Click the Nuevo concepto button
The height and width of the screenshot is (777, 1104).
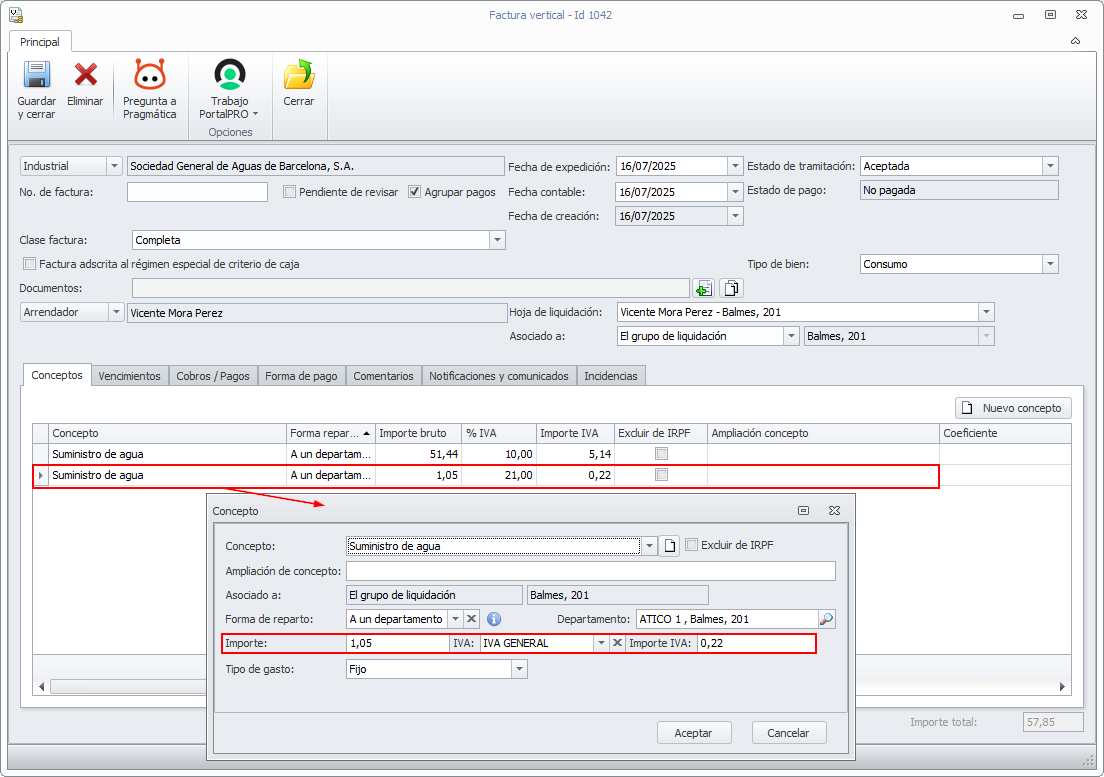(1014, 408)
